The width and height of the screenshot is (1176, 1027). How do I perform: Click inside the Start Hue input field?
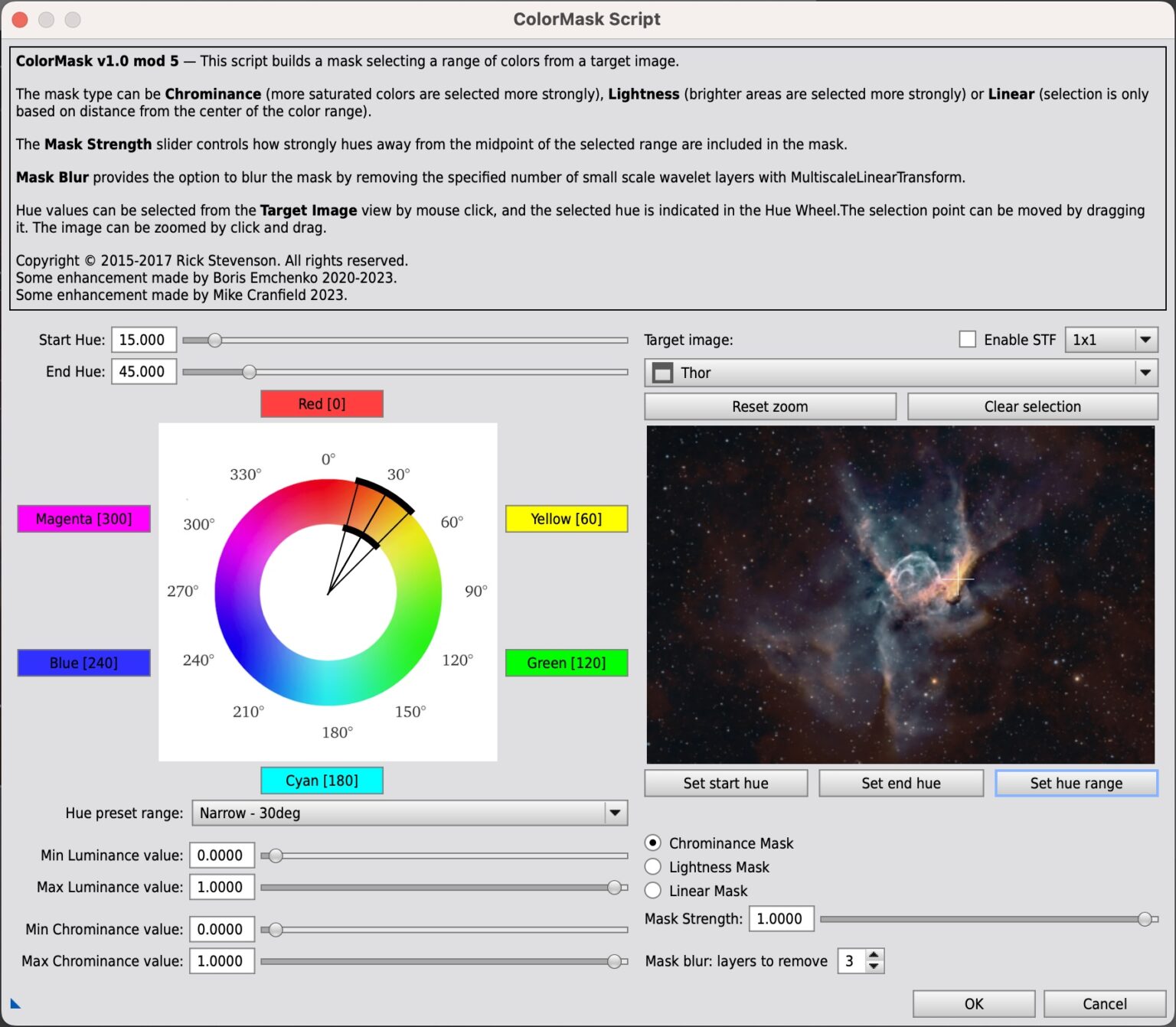(143, 339)
